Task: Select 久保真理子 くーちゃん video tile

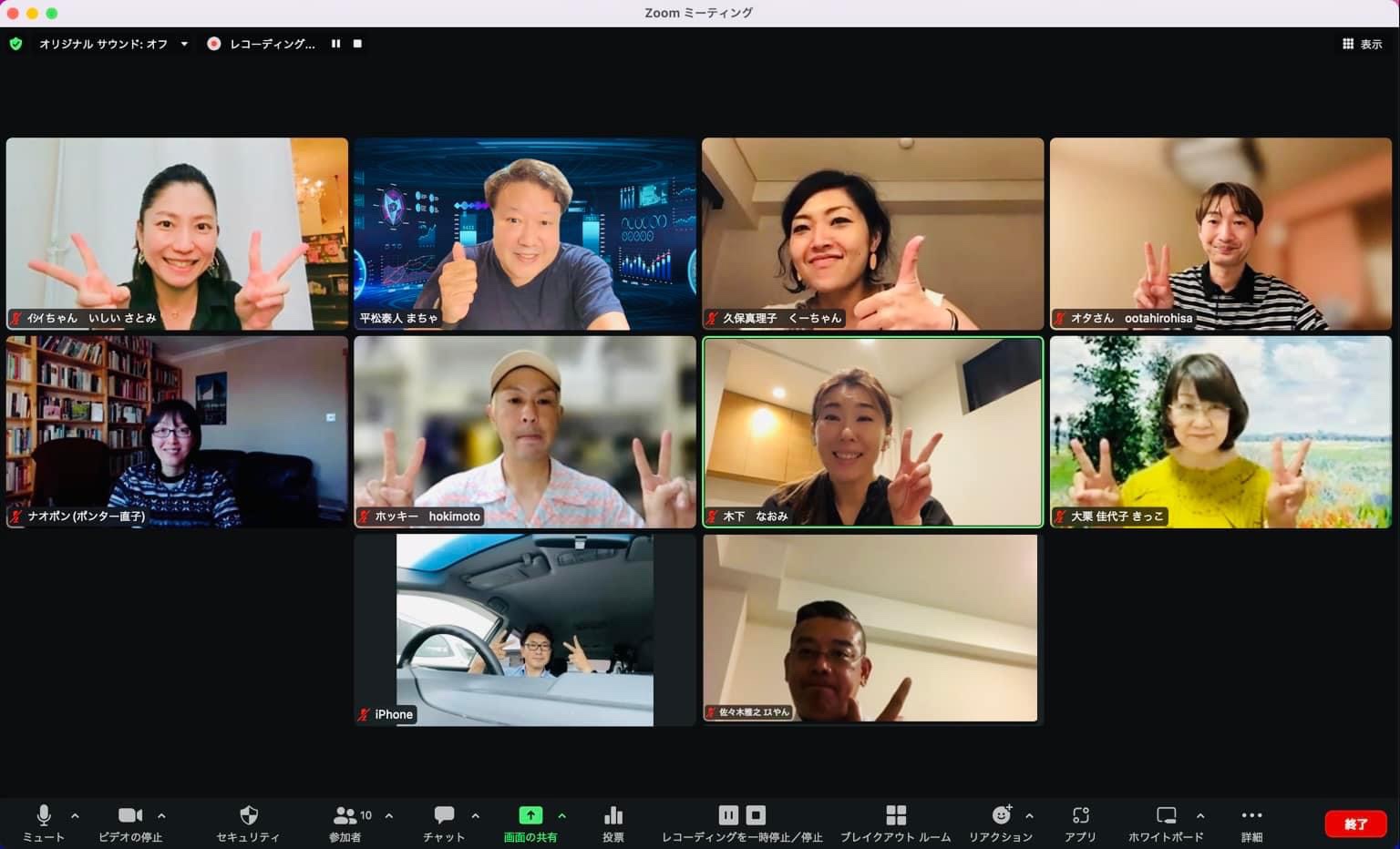Action: (x=873, y=234)
